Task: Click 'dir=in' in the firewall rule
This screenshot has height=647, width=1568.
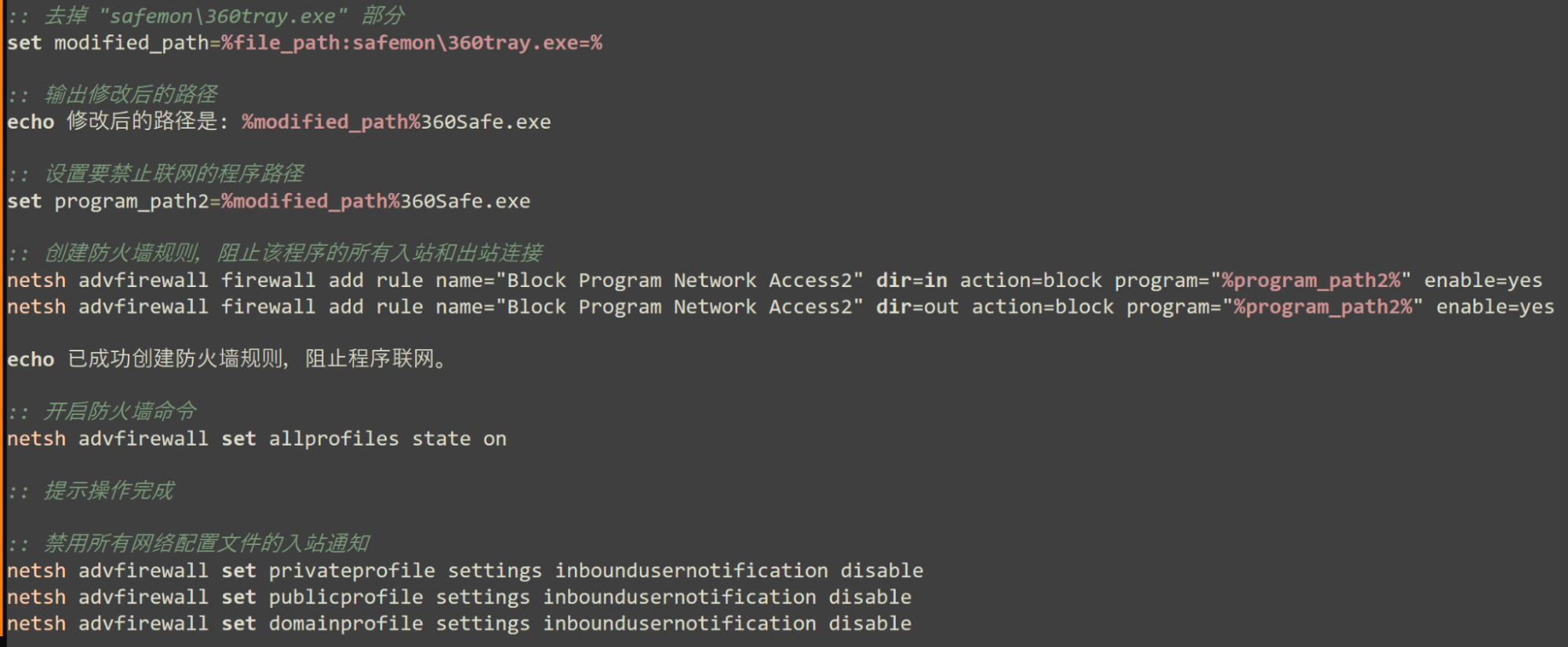Action: (911, 281)
